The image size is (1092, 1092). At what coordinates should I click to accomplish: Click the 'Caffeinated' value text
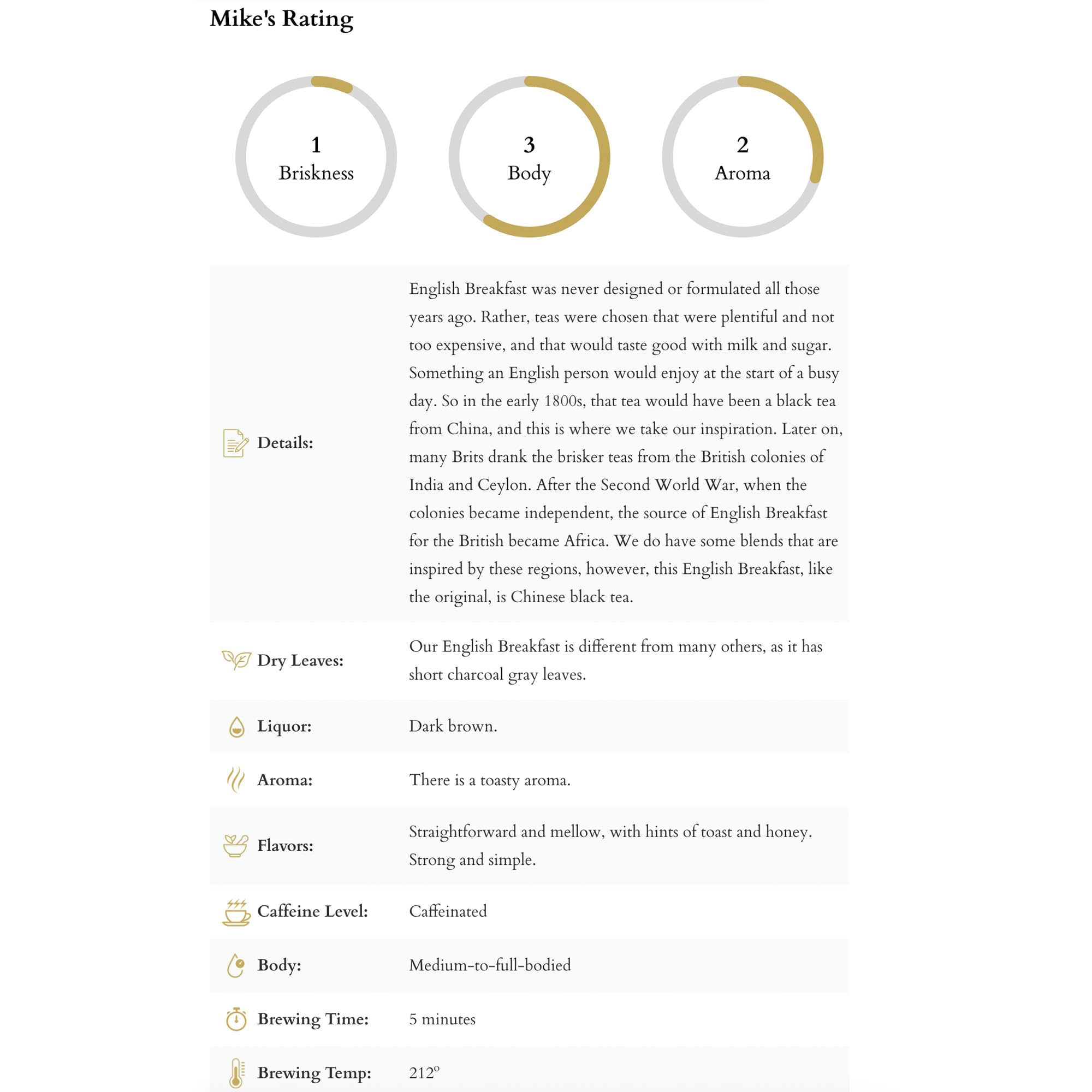pyautogui.click(x=448, y=911)
